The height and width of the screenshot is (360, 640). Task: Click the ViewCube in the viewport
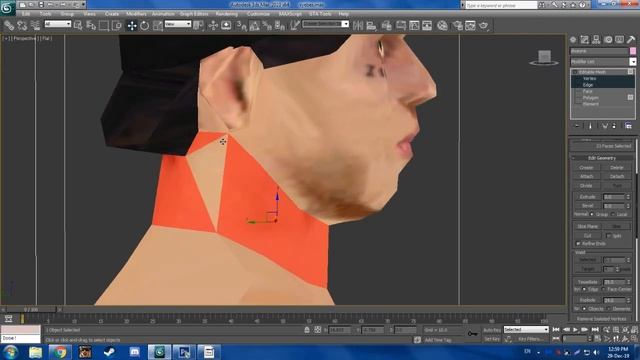click(x=544, y=58)
